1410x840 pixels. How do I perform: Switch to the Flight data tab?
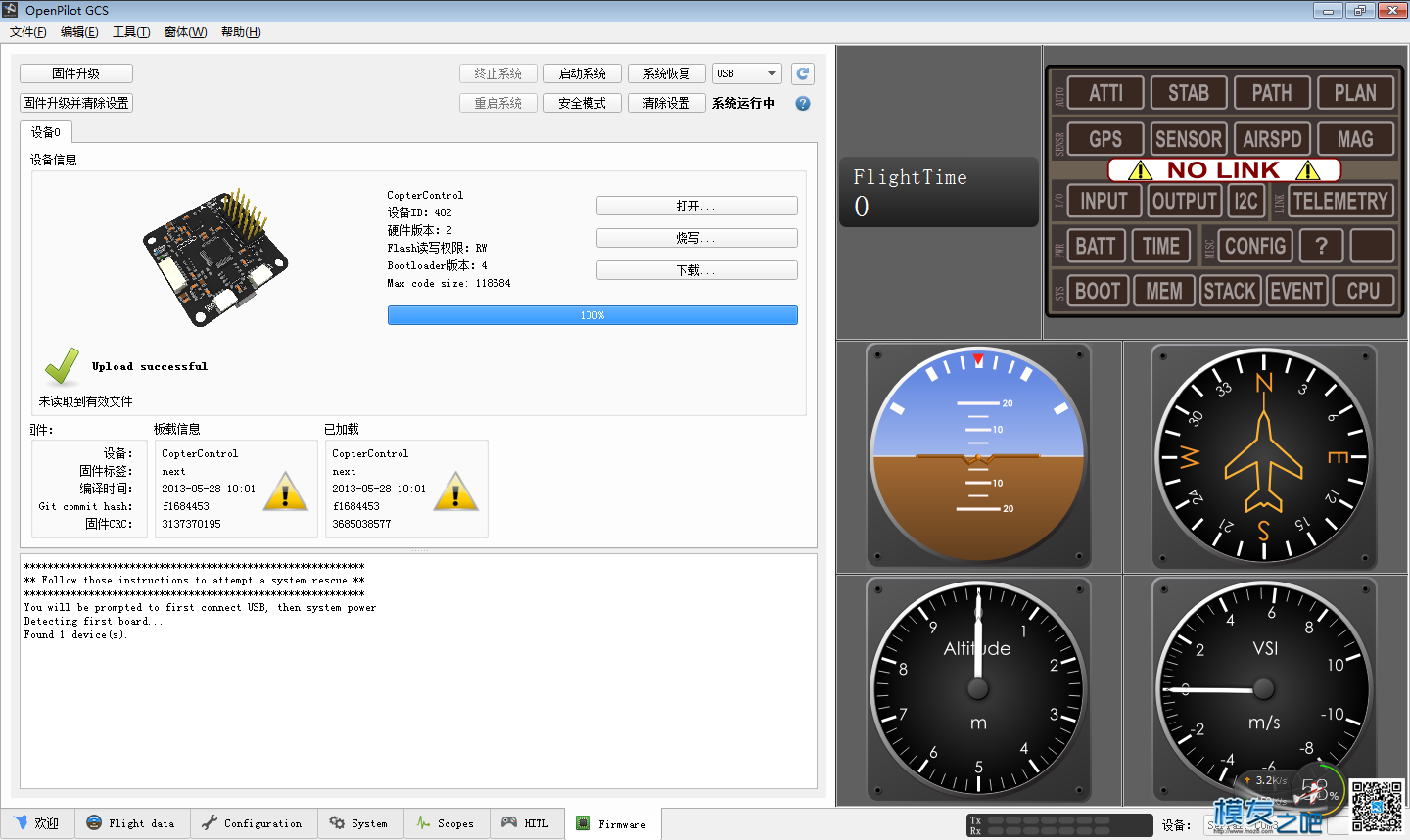(132, 823)
